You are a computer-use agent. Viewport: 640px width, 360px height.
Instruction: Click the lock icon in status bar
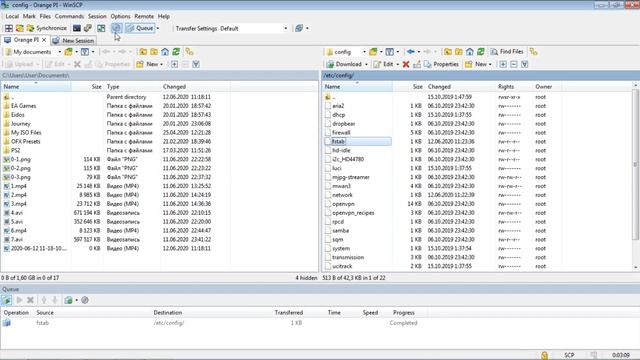544,355
